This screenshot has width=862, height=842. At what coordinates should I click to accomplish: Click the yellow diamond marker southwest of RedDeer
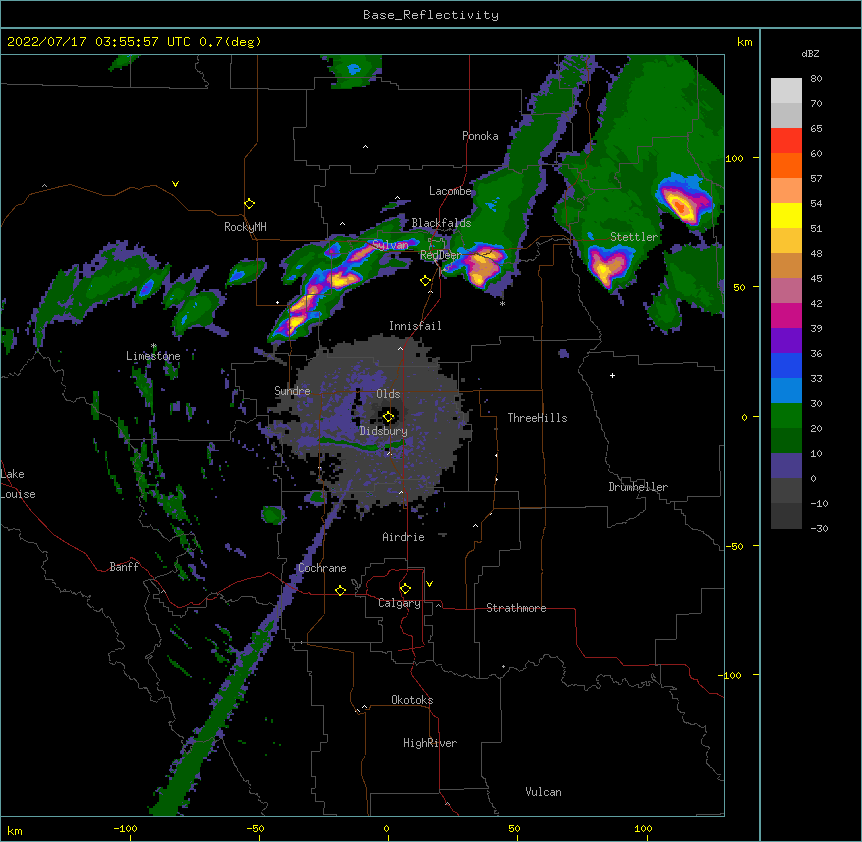click(x=426, y=281)
